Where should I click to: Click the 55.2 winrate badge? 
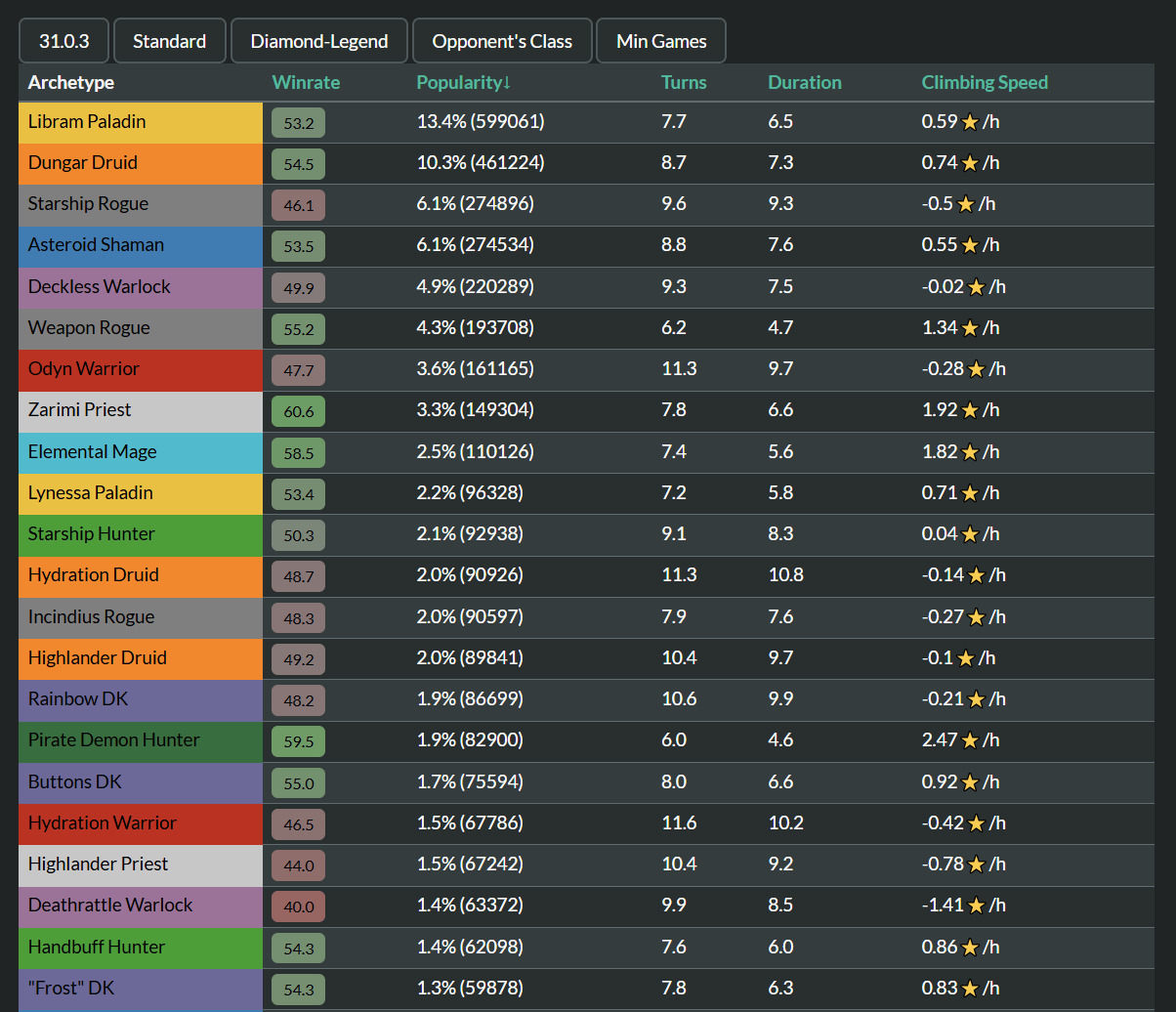[299, 329]
